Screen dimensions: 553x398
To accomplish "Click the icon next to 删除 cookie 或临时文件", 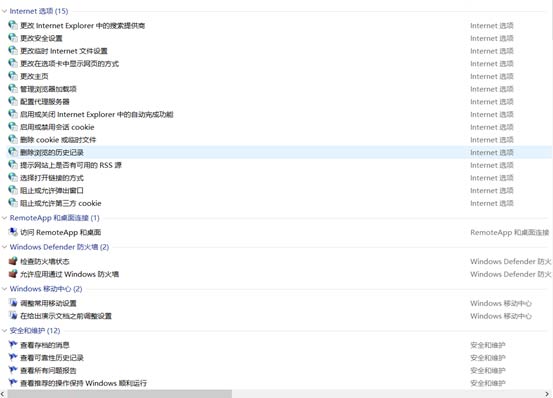I will (13, 139).
